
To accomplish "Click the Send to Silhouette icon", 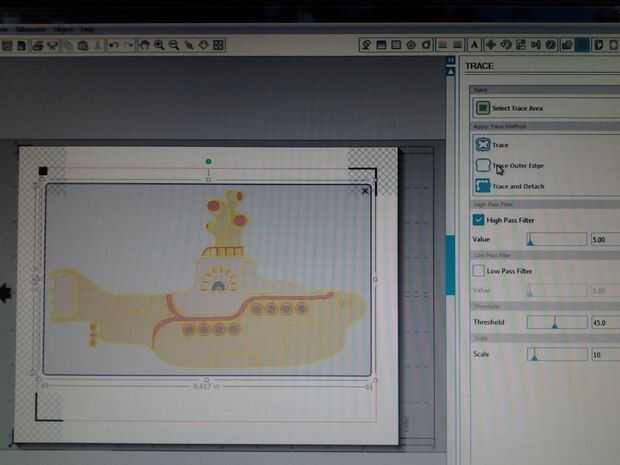I will (x=53, y=45).
